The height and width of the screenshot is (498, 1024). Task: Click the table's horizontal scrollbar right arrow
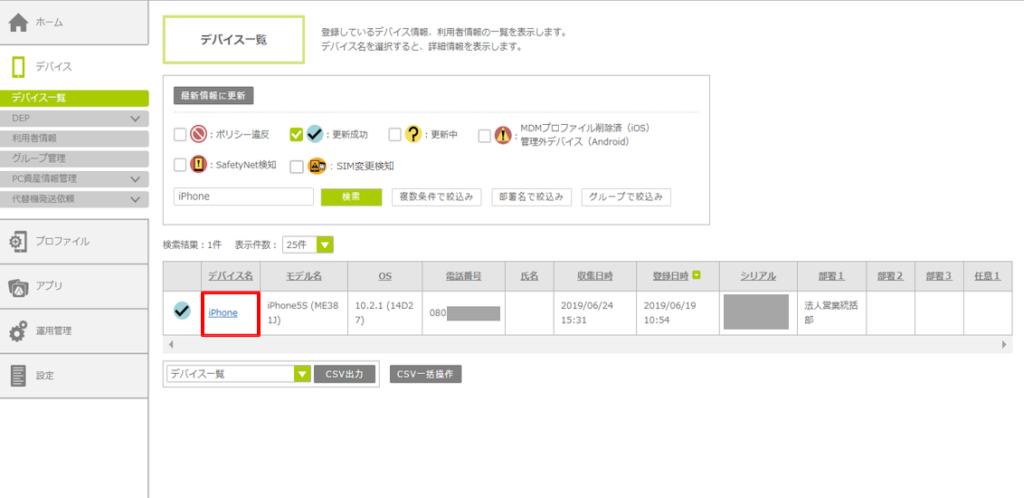point(1005,343)
